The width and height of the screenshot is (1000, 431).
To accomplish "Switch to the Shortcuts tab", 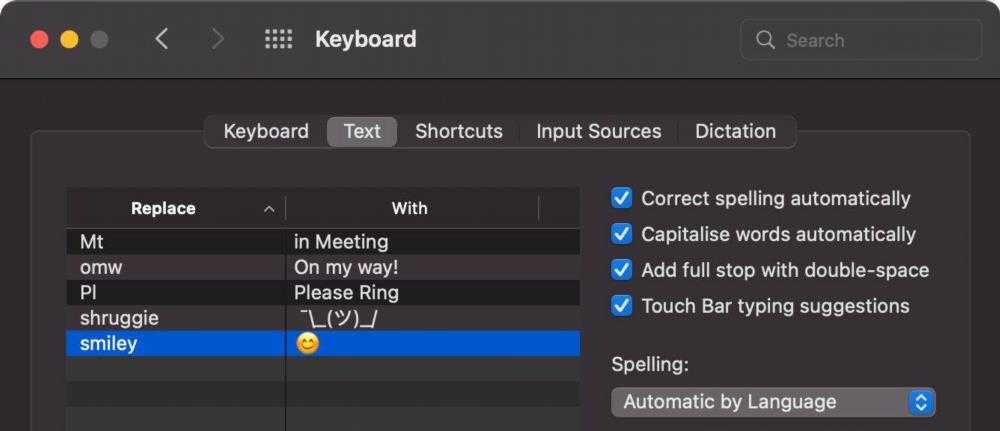I will [459, 131].
